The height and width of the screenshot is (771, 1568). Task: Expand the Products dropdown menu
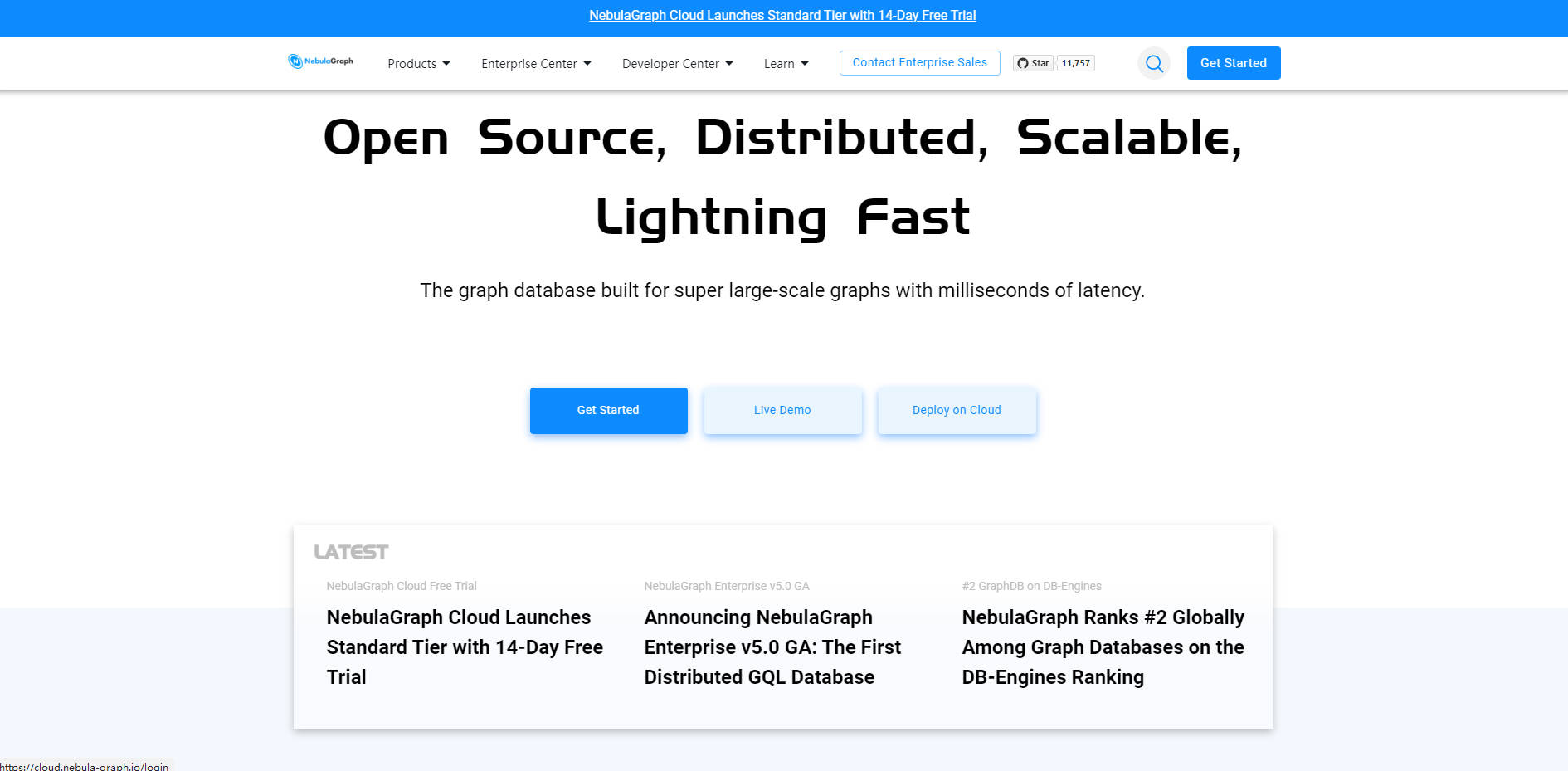click(x=418, y=64)
